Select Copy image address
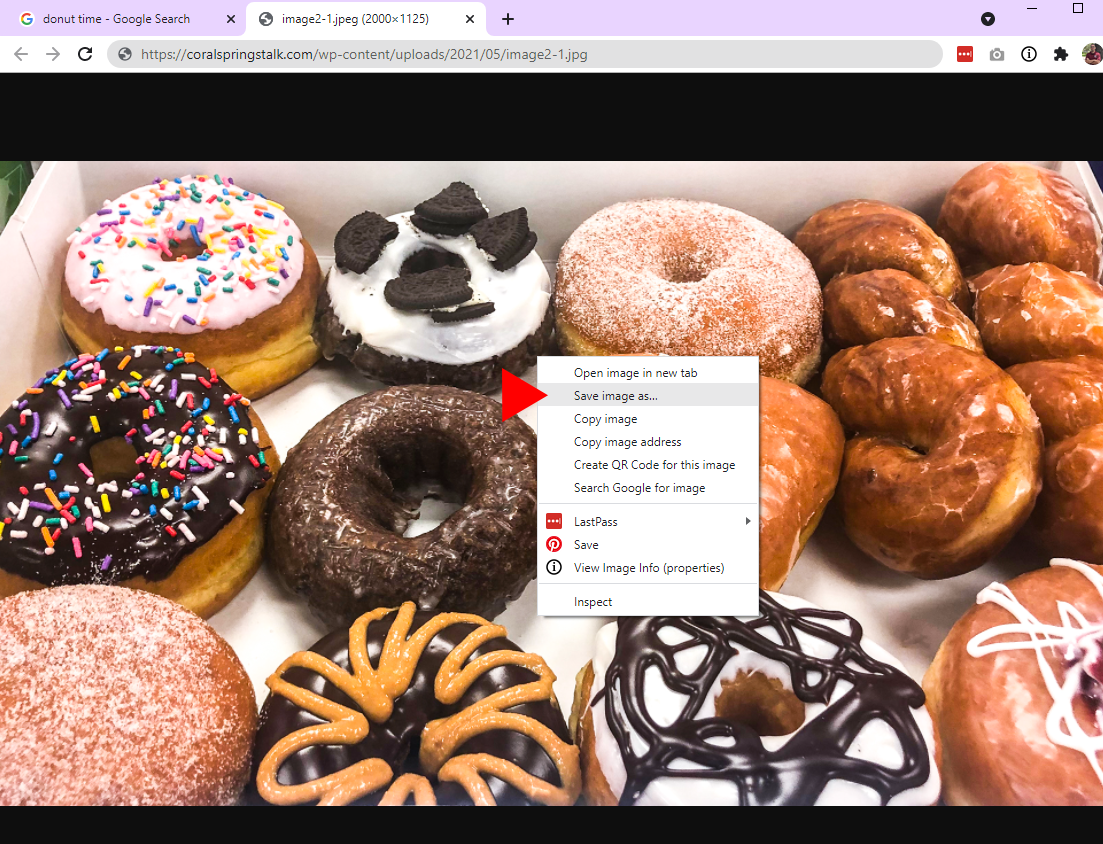Screen dimensions: 1103x844 pos(648,442)
